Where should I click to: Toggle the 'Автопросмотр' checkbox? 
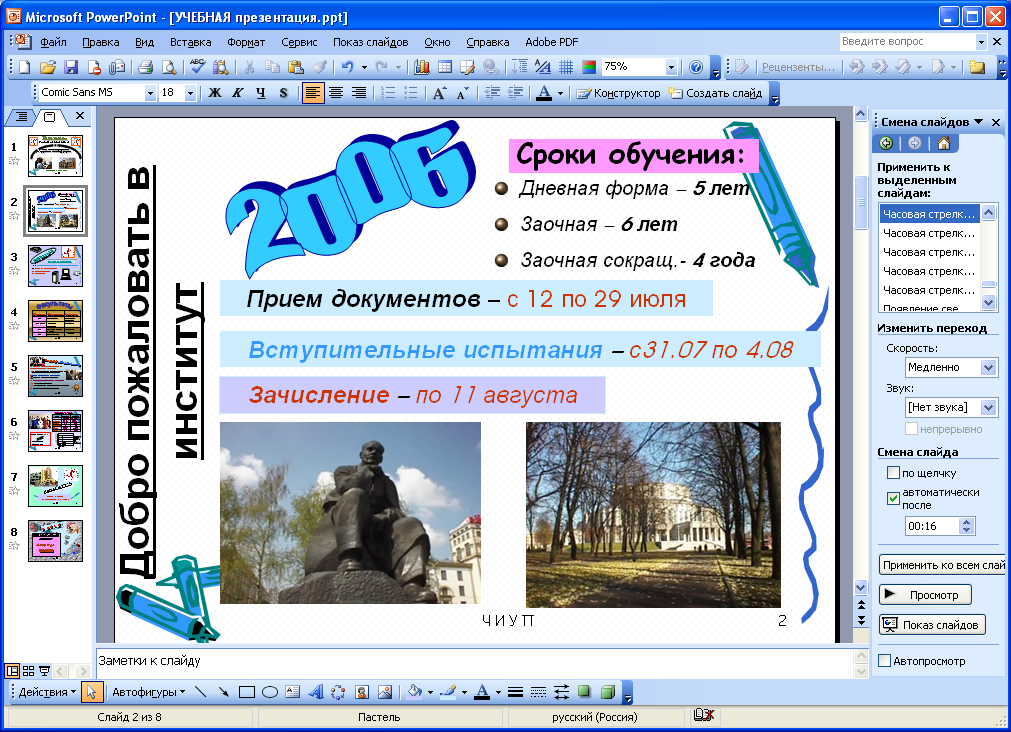pyautogui.click(x=885, y=660)
